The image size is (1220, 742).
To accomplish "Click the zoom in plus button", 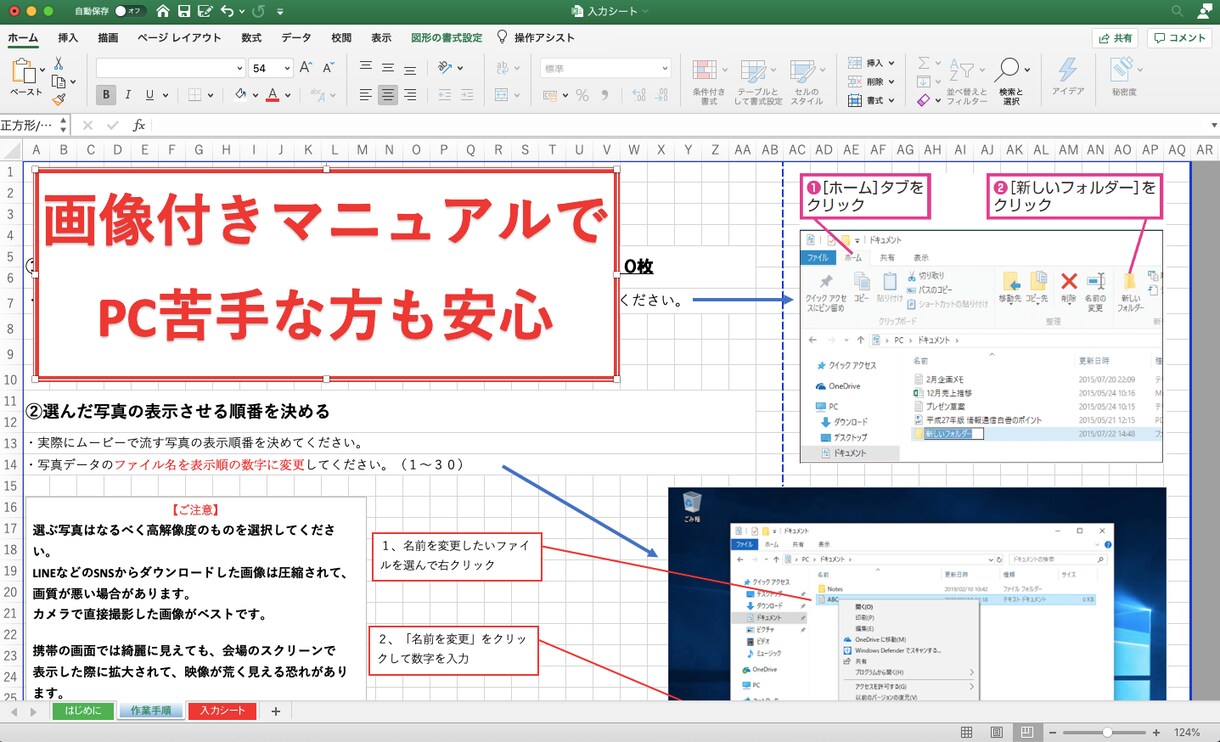I will tap(1156, 732).
